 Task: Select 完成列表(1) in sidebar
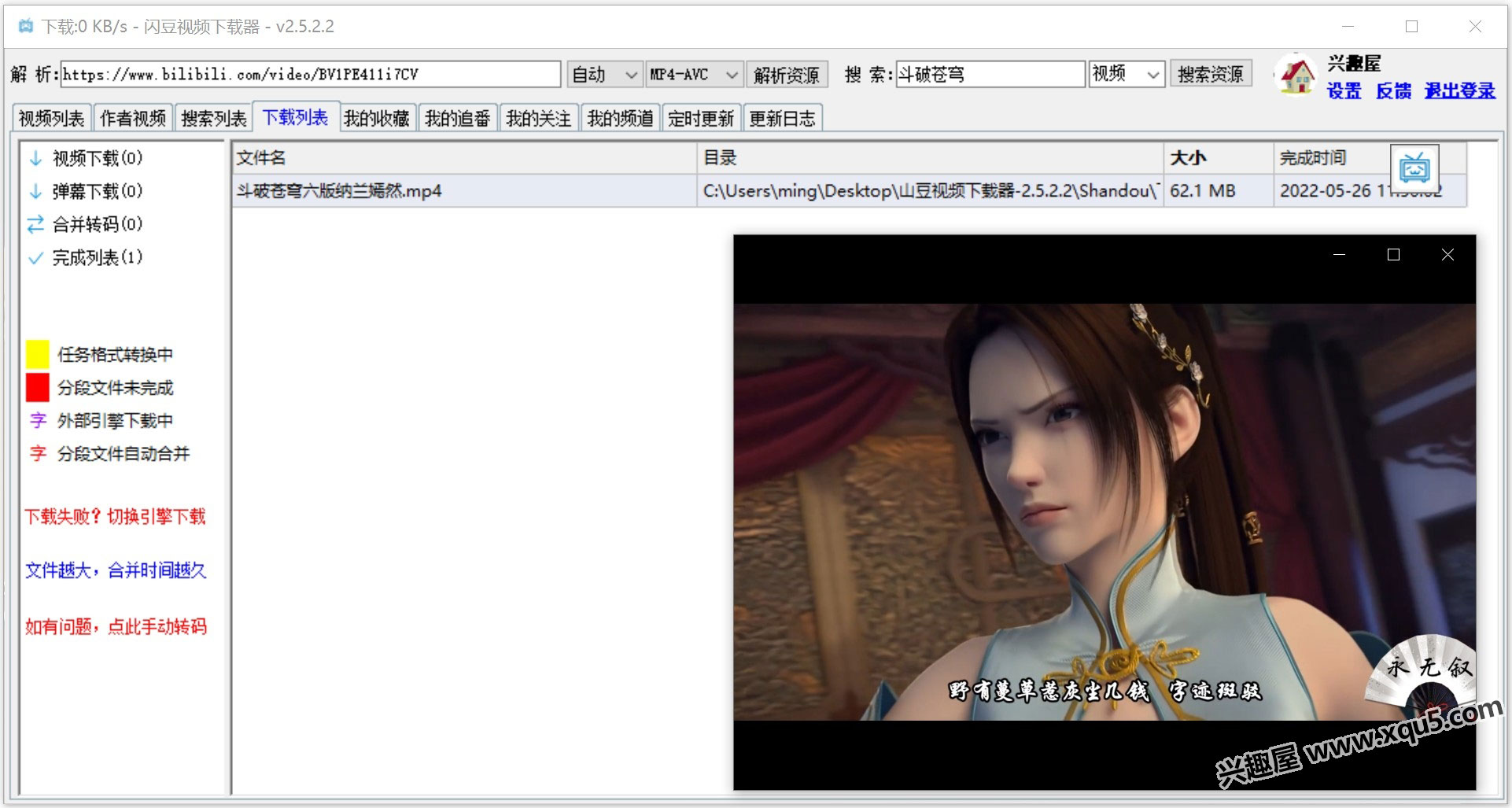98,257
